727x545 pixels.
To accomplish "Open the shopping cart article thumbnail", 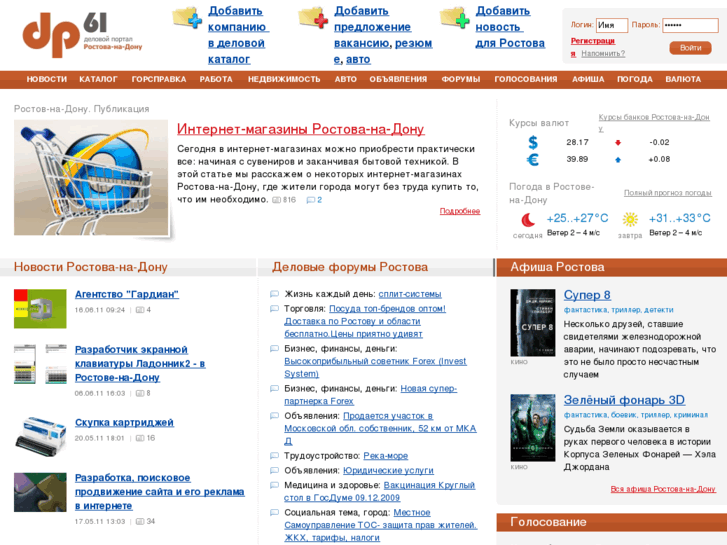I will [91, 178].
